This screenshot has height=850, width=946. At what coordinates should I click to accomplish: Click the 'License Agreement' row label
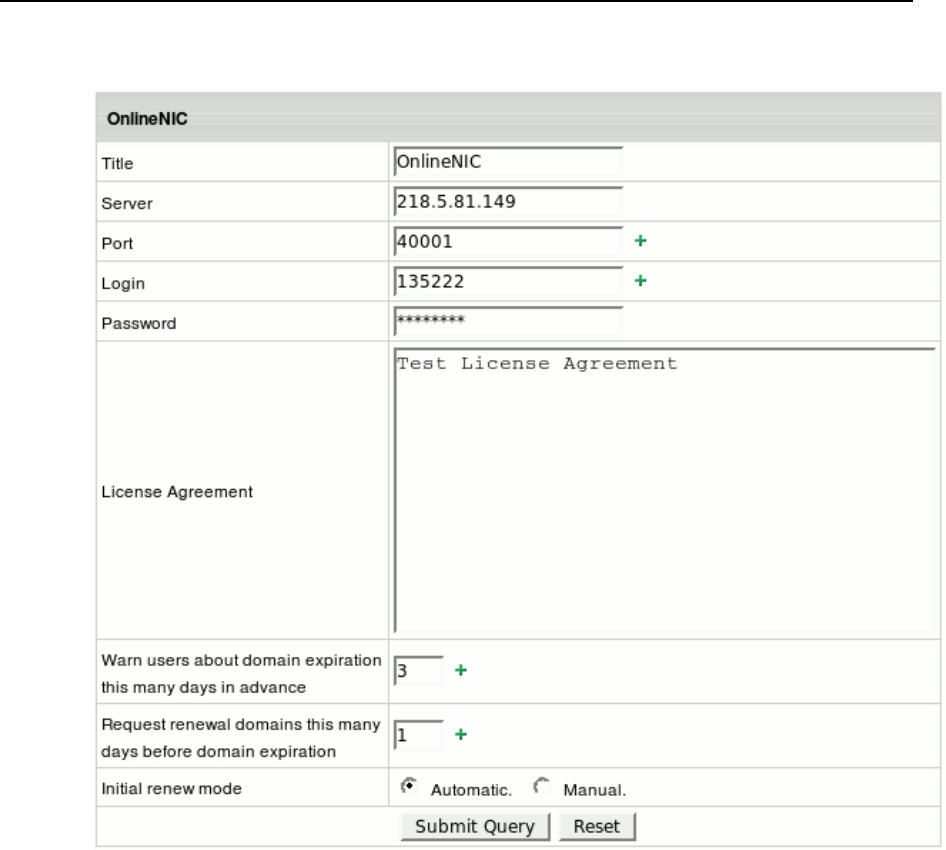(x=177, y=492)
